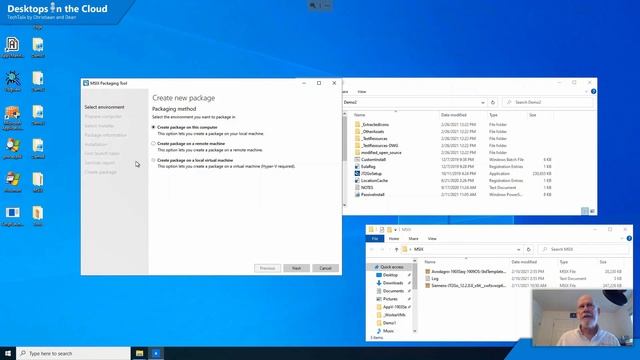Click the _ExtractedIcons folder icon
The width and height of the screenshot is (640, 360).
(x=357, y=124)
